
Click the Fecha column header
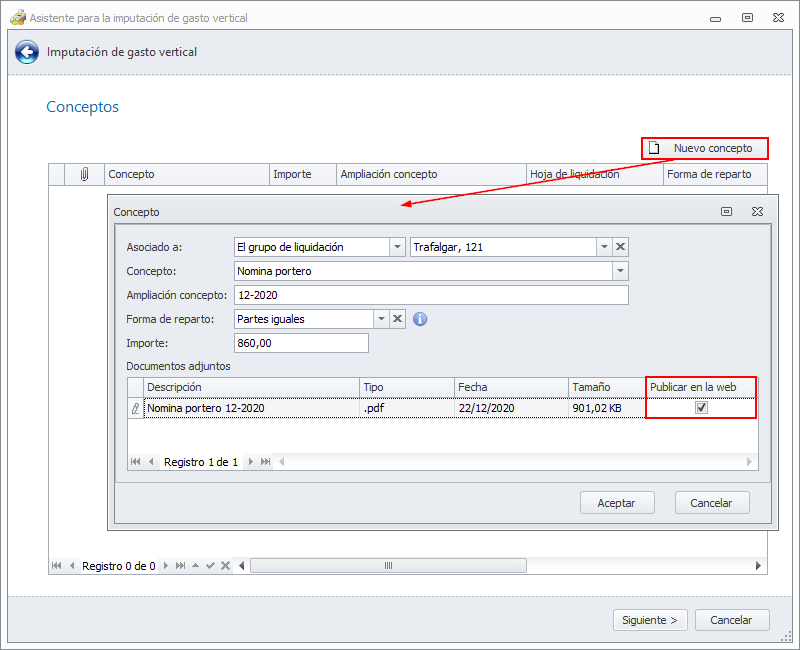pyautogui.click(x=511, y=387)
